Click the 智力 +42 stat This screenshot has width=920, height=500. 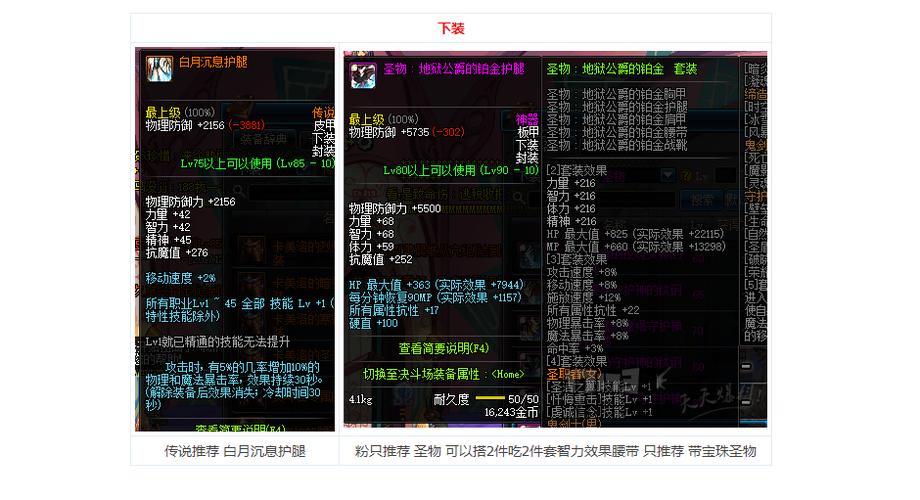coord(168,227)
